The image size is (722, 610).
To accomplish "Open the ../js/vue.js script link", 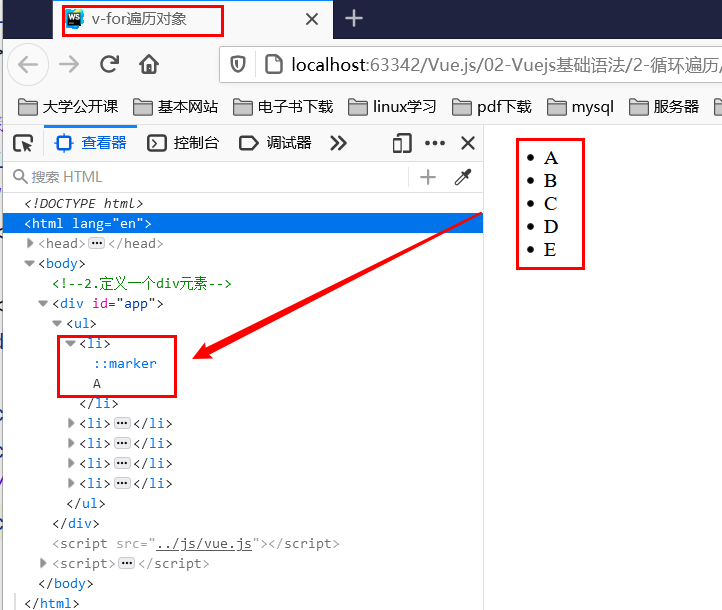I will tap(204, 544).
